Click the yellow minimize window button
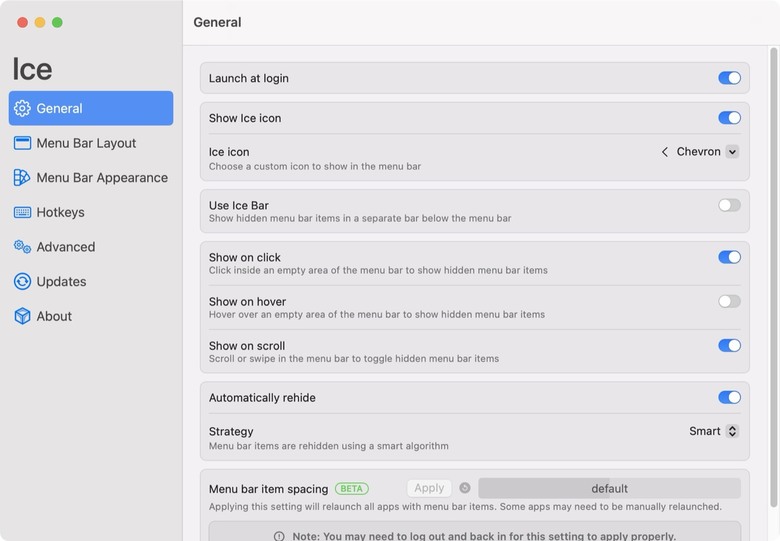This screenshot has height=541, width=780. tap(40, 22)
